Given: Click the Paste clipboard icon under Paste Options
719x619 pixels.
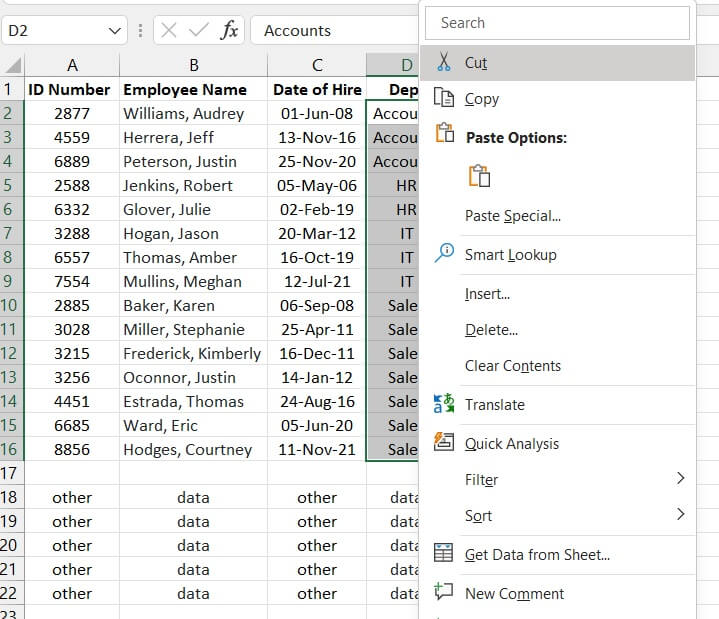Looking at the screenshot, I should 479,176.
